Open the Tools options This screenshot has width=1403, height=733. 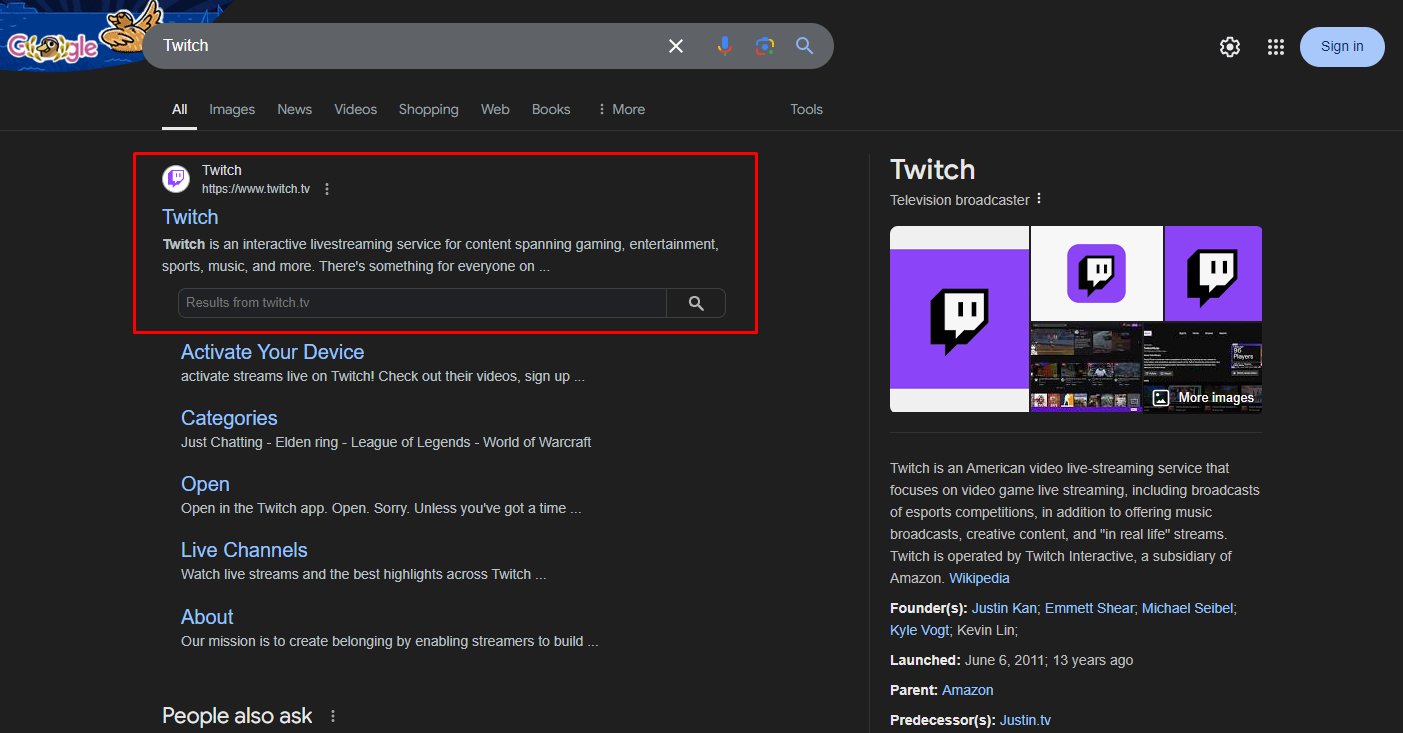click(x=806, y=109)
